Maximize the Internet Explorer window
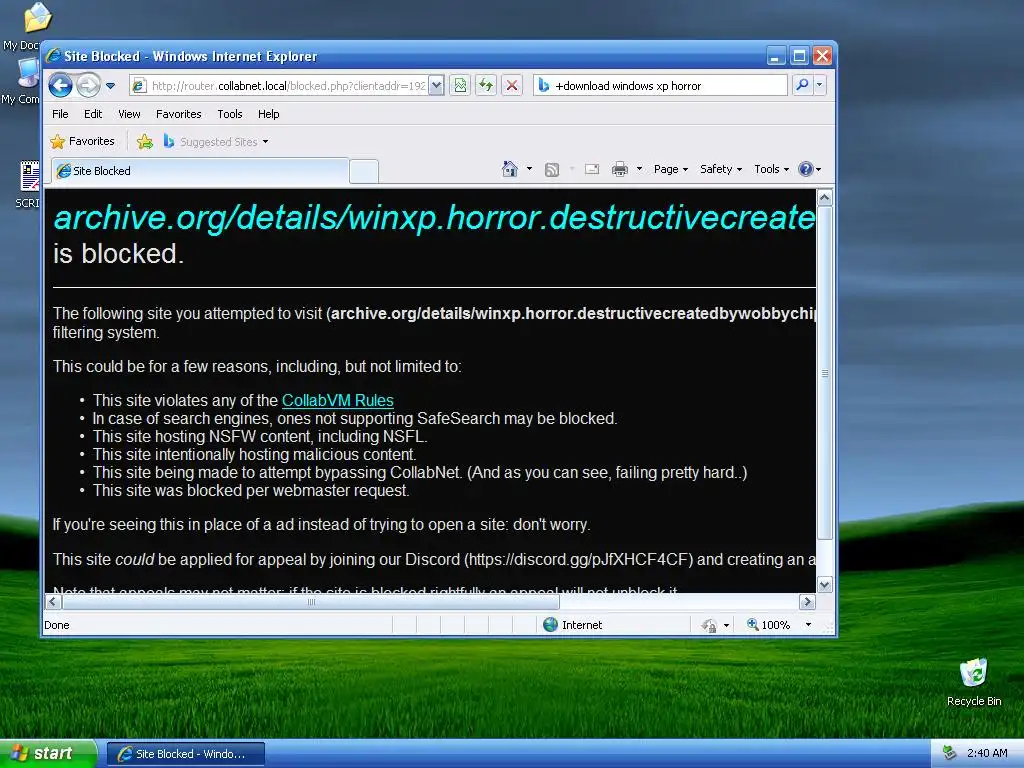 pos(799,56)
